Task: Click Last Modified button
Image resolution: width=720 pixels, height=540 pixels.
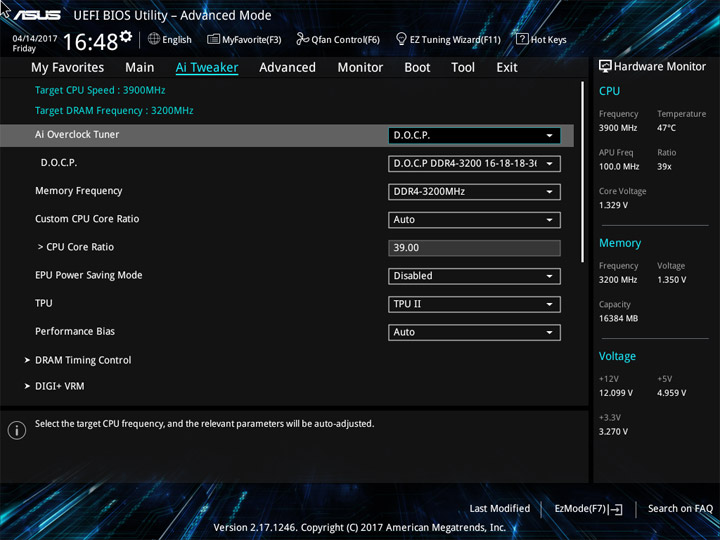Action: (x=500, y=508)
